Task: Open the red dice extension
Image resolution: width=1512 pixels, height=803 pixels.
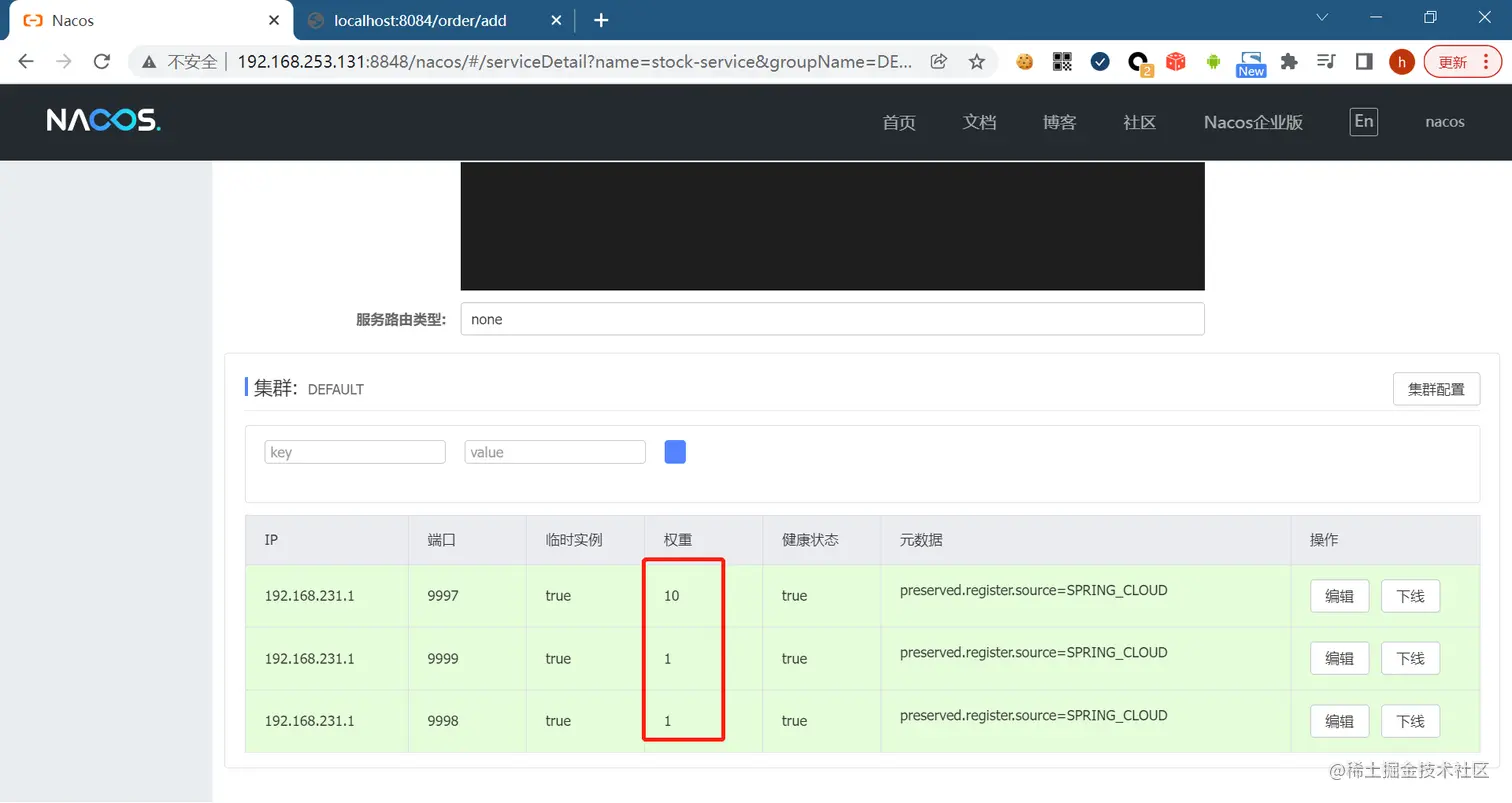Action: [x=1176, y=62]
